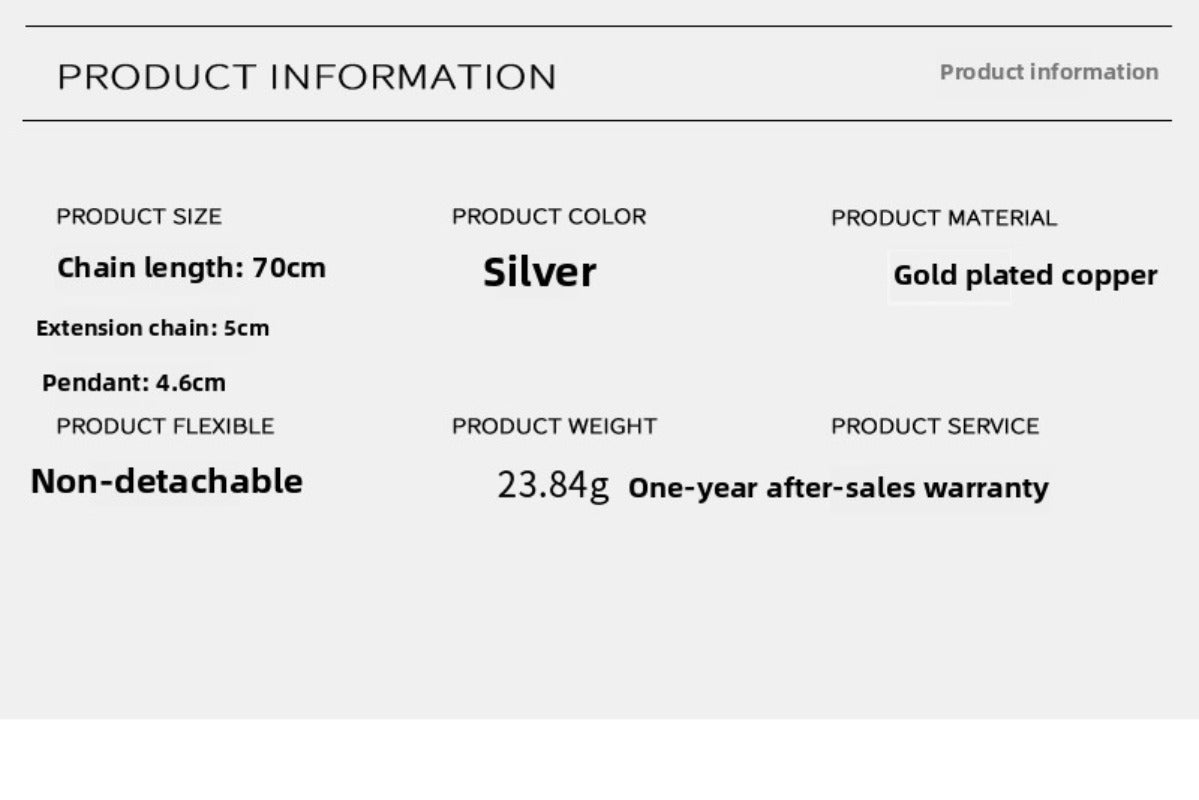This screenshot has width=1199, height=800.
Task: Select the PRODUCT WEIGHT label
Action: (554, 426)
